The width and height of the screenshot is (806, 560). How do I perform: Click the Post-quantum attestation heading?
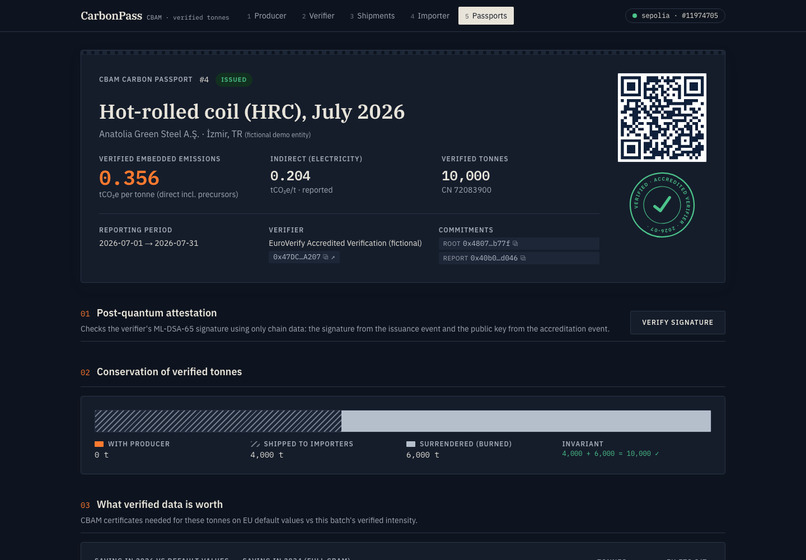click(157, 313)
